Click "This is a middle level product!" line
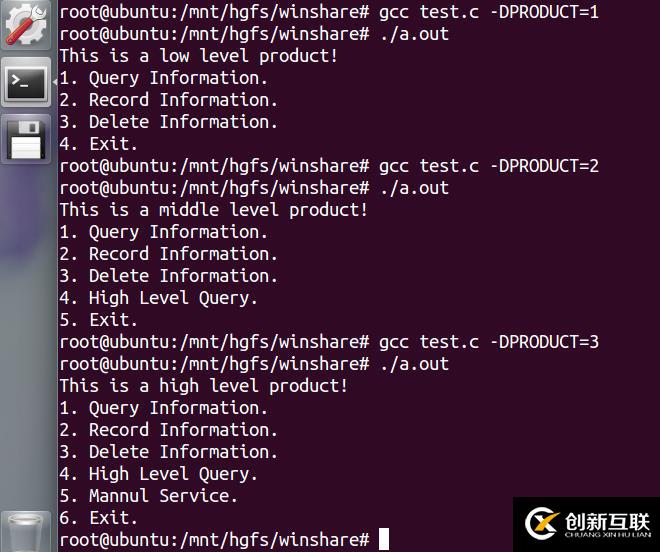This screenshot has width=660, height=552. pos(213,210)
